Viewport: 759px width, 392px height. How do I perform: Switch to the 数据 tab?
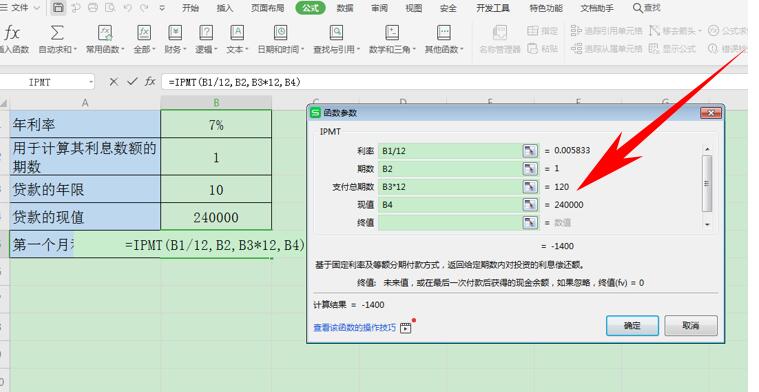pos(345,8)
